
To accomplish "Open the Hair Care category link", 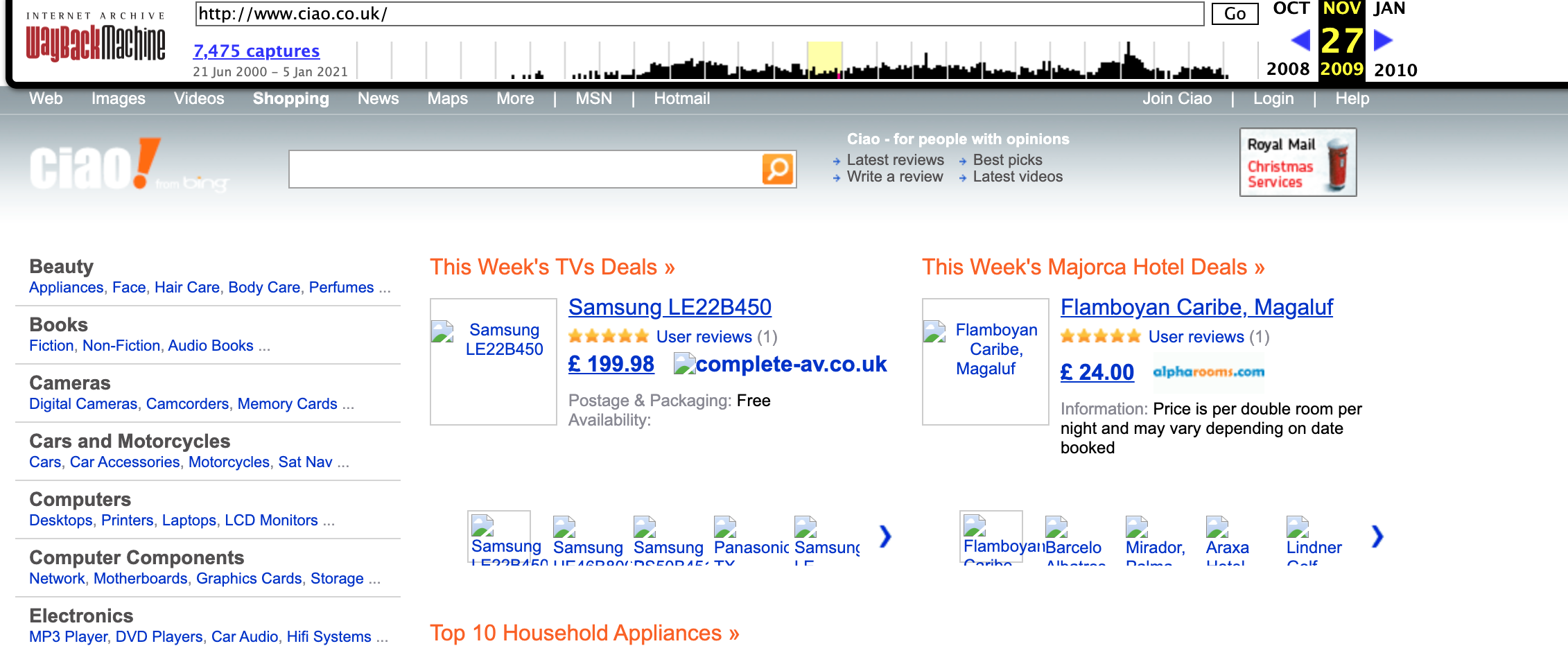I will [187, 287].
